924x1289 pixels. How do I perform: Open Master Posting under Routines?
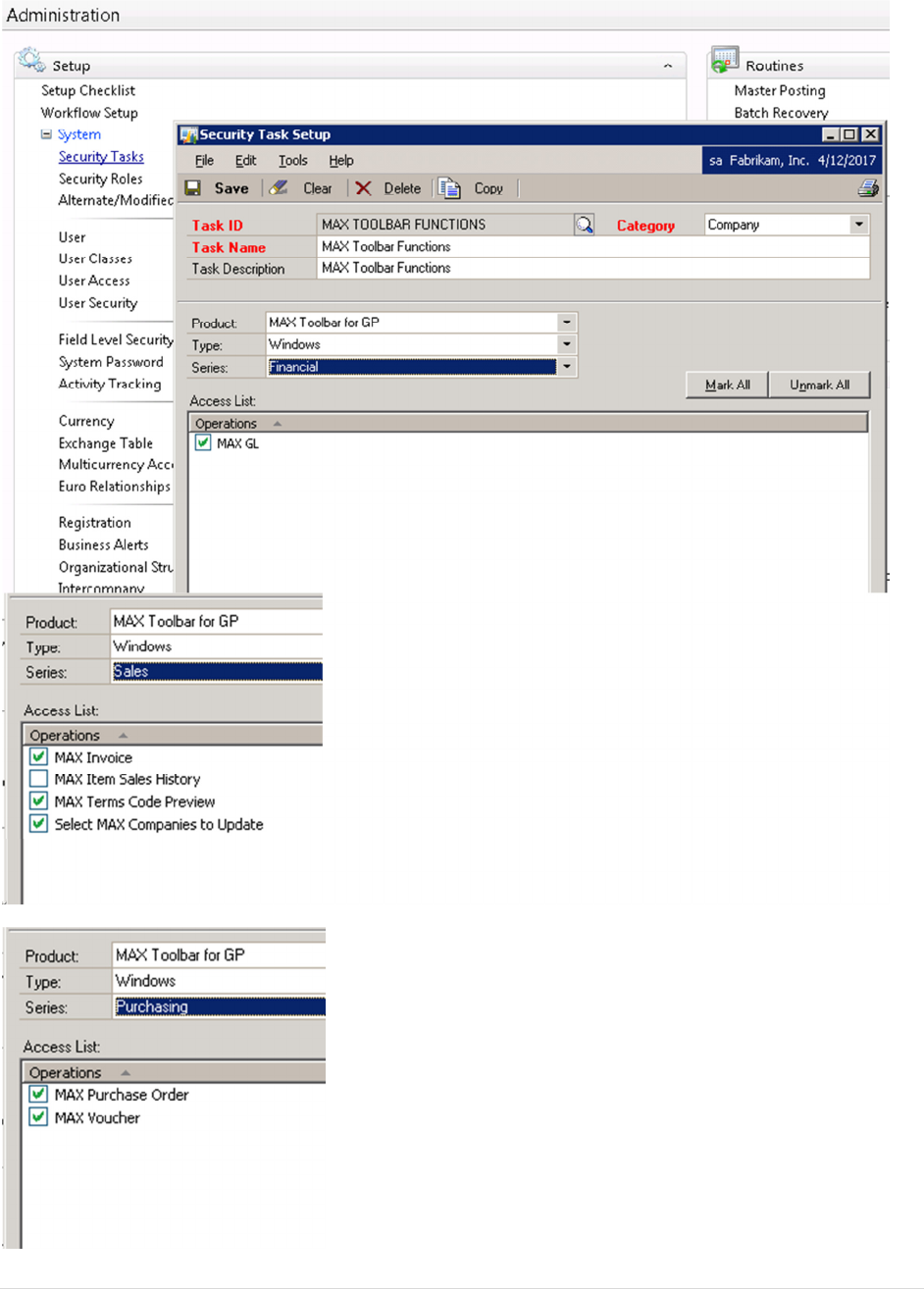[x=780, y=90]
